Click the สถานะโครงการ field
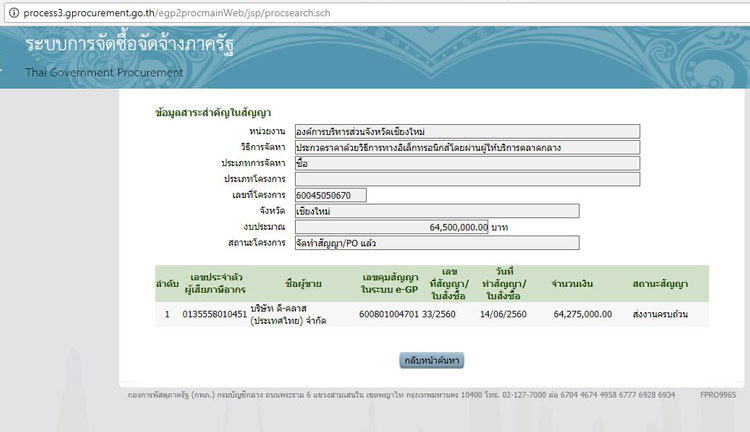 [436, 243]
